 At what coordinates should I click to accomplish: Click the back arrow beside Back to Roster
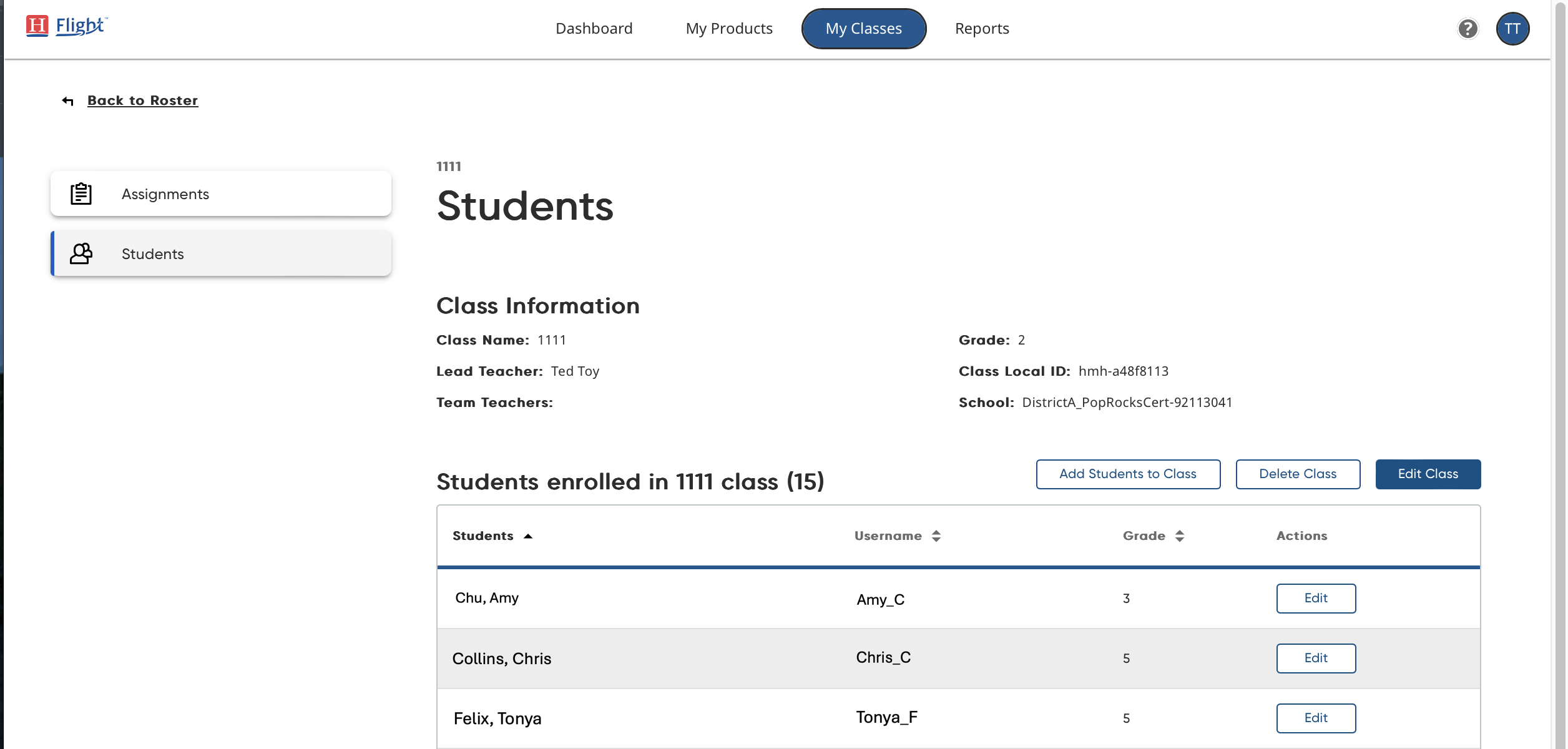(x=67, y=100)
